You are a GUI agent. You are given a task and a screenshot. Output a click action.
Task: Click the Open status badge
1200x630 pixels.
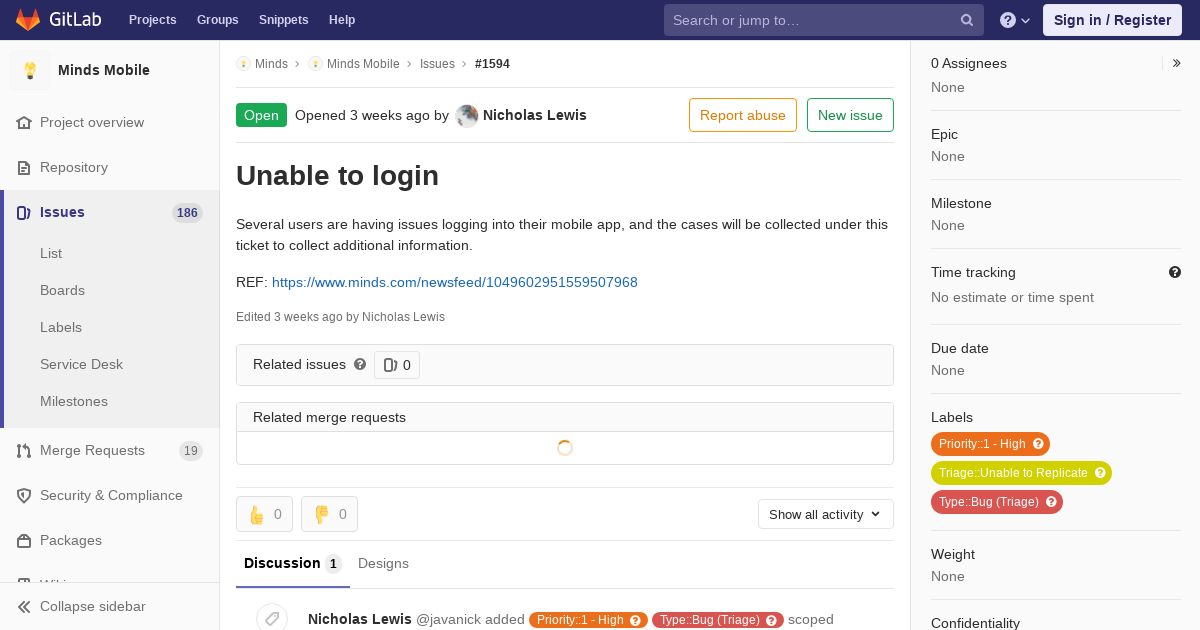(261, 115)
